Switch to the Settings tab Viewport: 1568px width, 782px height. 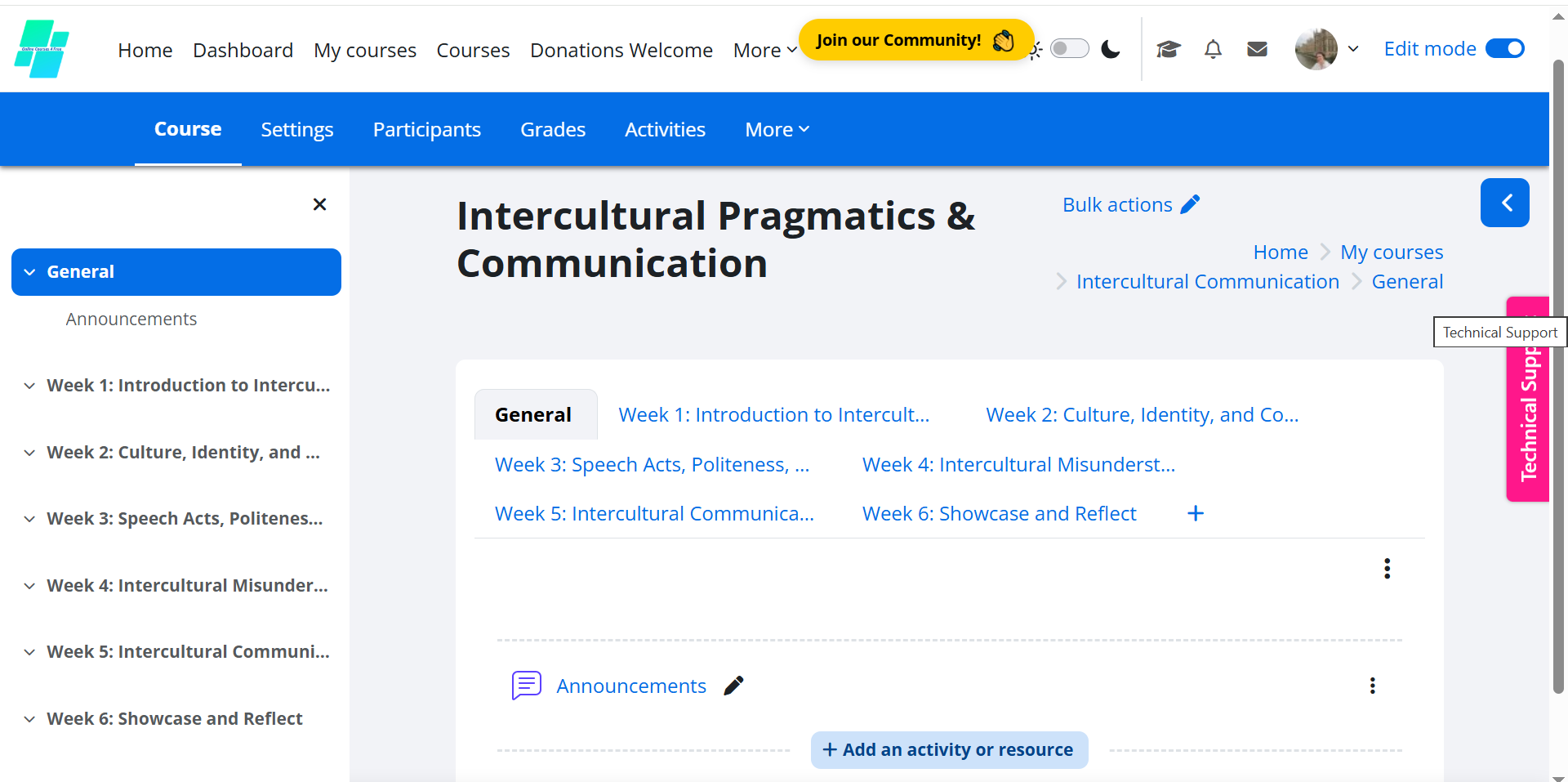pyautogui.click(x=297, y=130)
